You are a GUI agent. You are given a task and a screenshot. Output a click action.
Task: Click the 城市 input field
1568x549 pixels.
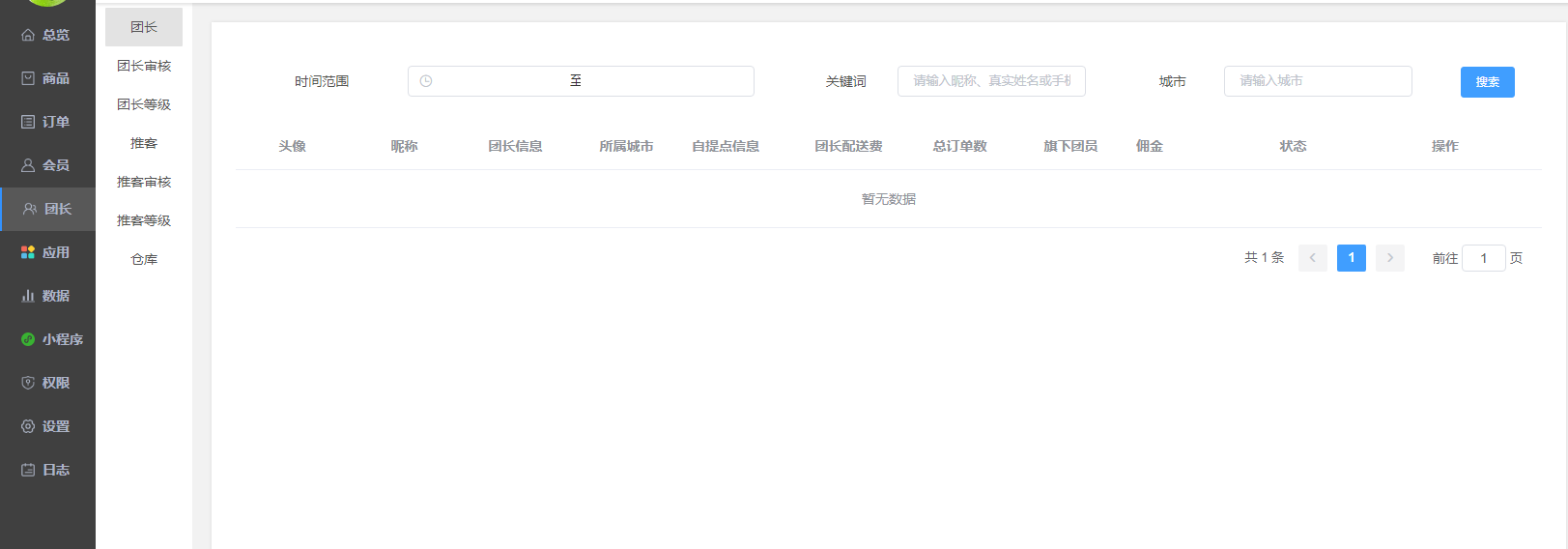[x=1317, y=81]
